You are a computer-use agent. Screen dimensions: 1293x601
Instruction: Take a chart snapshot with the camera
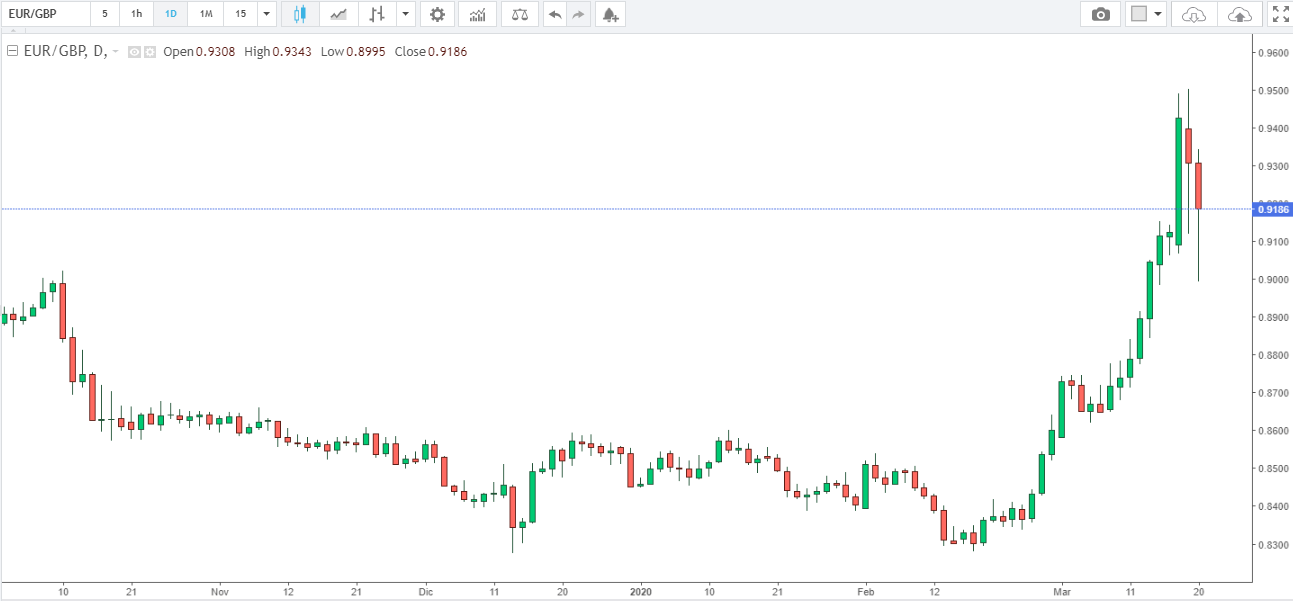tap(1101, 14)
